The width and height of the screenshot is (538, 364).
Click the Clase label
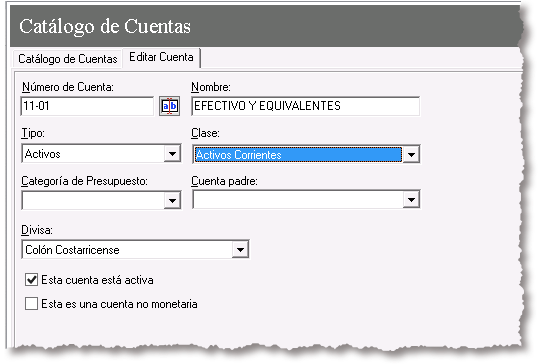coord(205,133)
